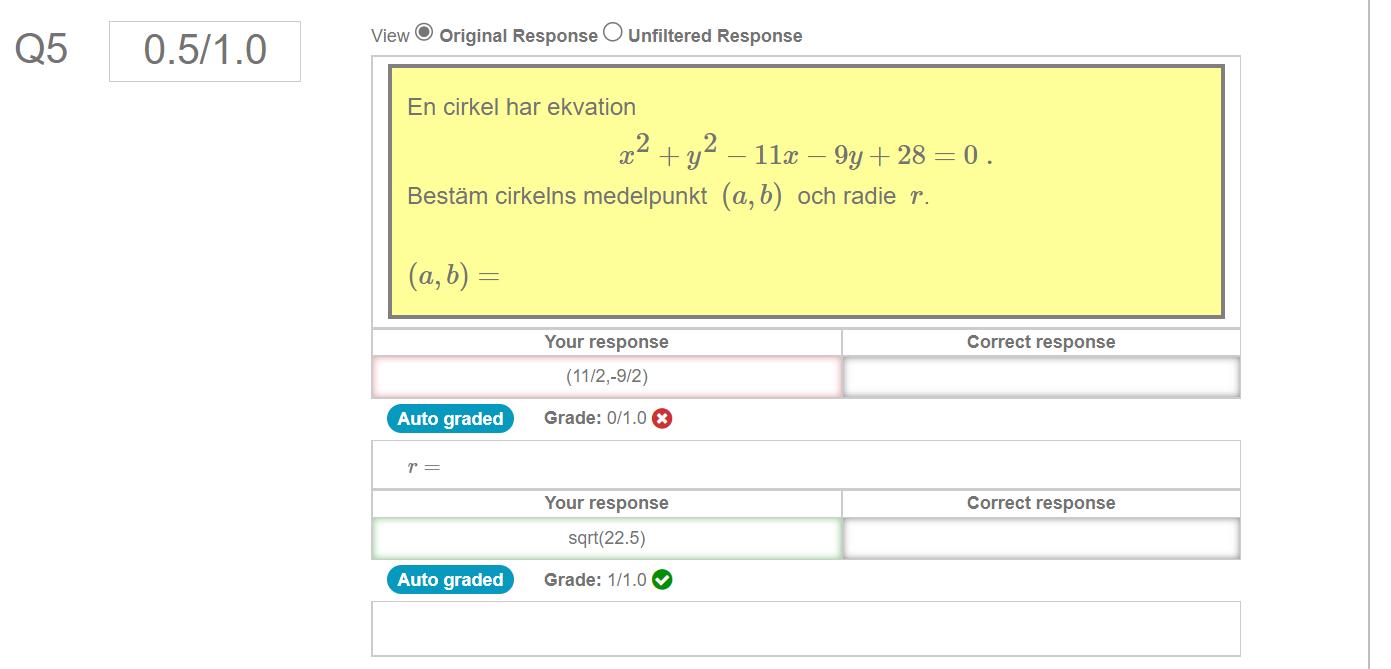Image resolution: width=1391 pixels, height=669 pixels.
Task: Click Auto graded badge for center point
Action: pos(450,419)
